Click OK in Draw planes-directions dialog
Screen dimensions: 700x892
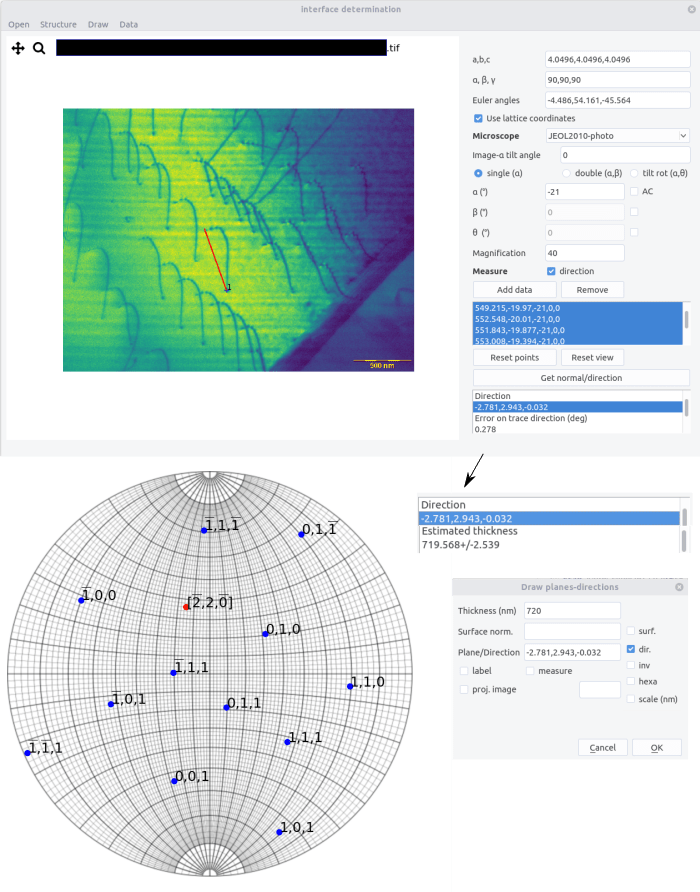657,748
